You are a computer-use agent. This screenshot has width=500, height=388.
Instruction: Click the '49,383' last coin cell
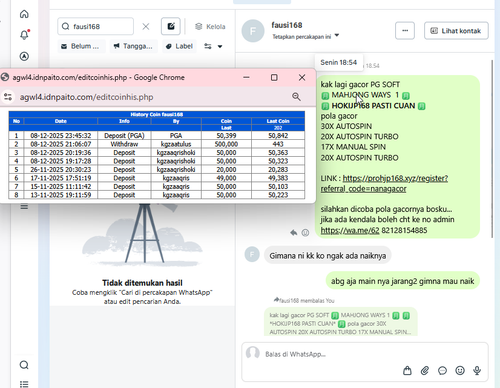pos(278,178)
